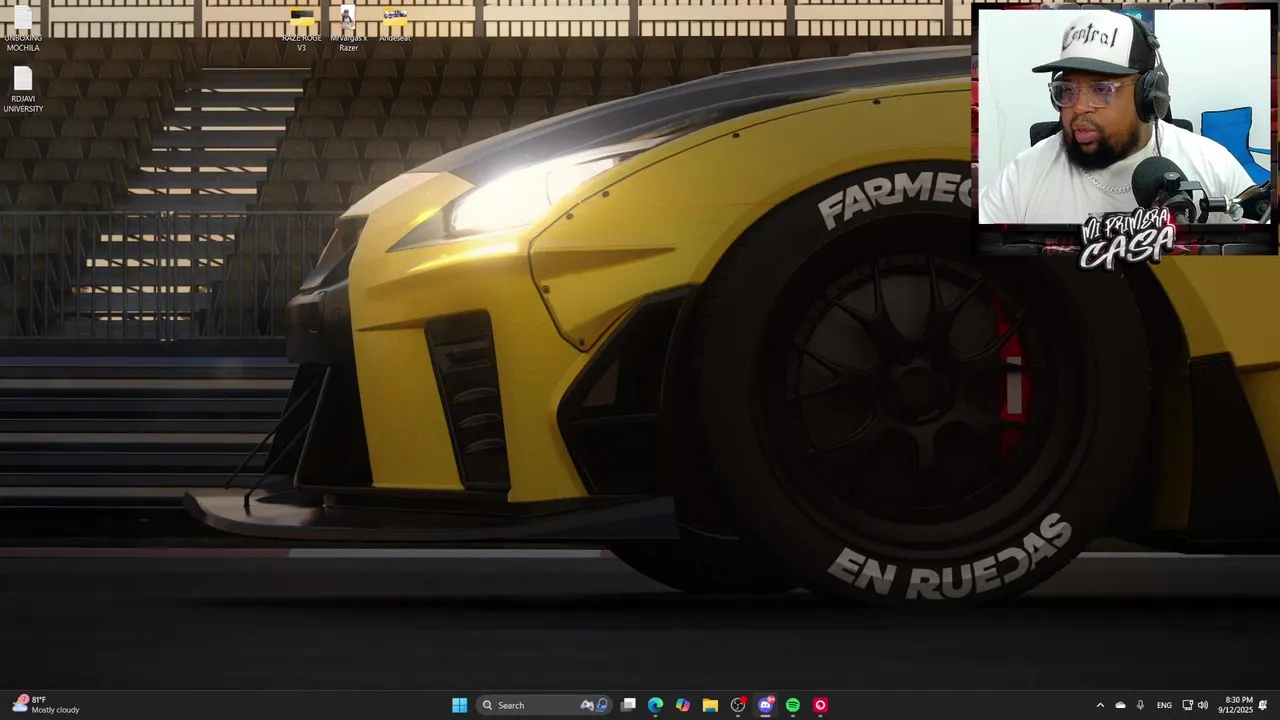Open the OneDrive cloud tray icon

click(1120, 705)
